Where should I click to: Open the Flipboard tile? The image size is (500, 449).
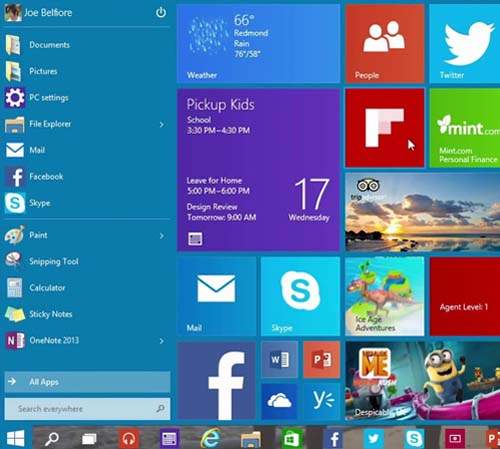pyautogui.click(x=385, y=128)
